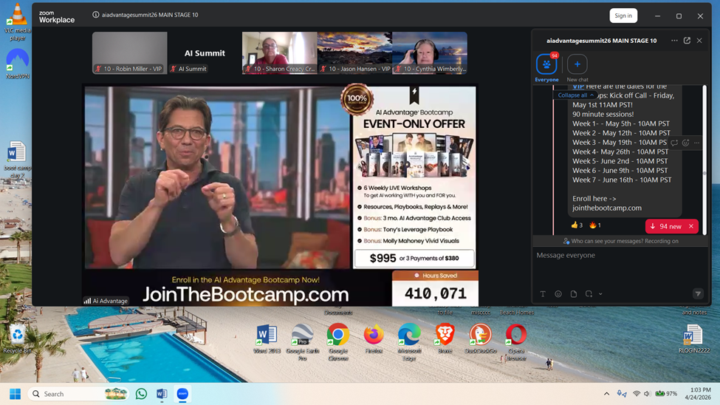Open more actions for chat message
Viewport: 720px width, 405px height.
[x=697, y=143]
